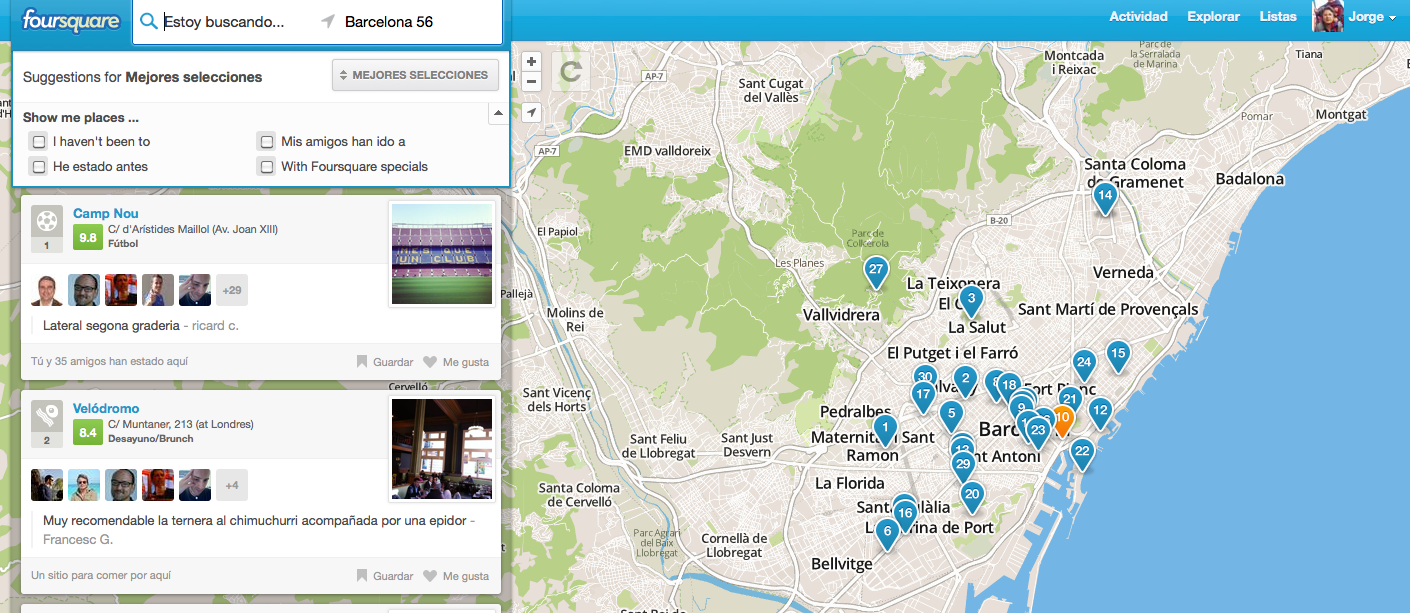Check "Mis amigos han ido a" box
Viewport: 1410px width, 613px height.
click(x=266, y=141)
